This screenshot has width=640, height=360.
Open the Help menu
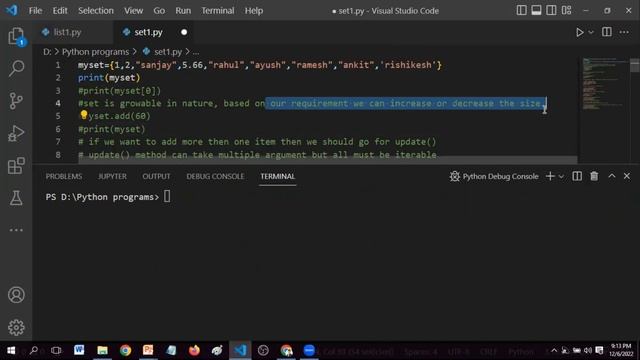253,11
